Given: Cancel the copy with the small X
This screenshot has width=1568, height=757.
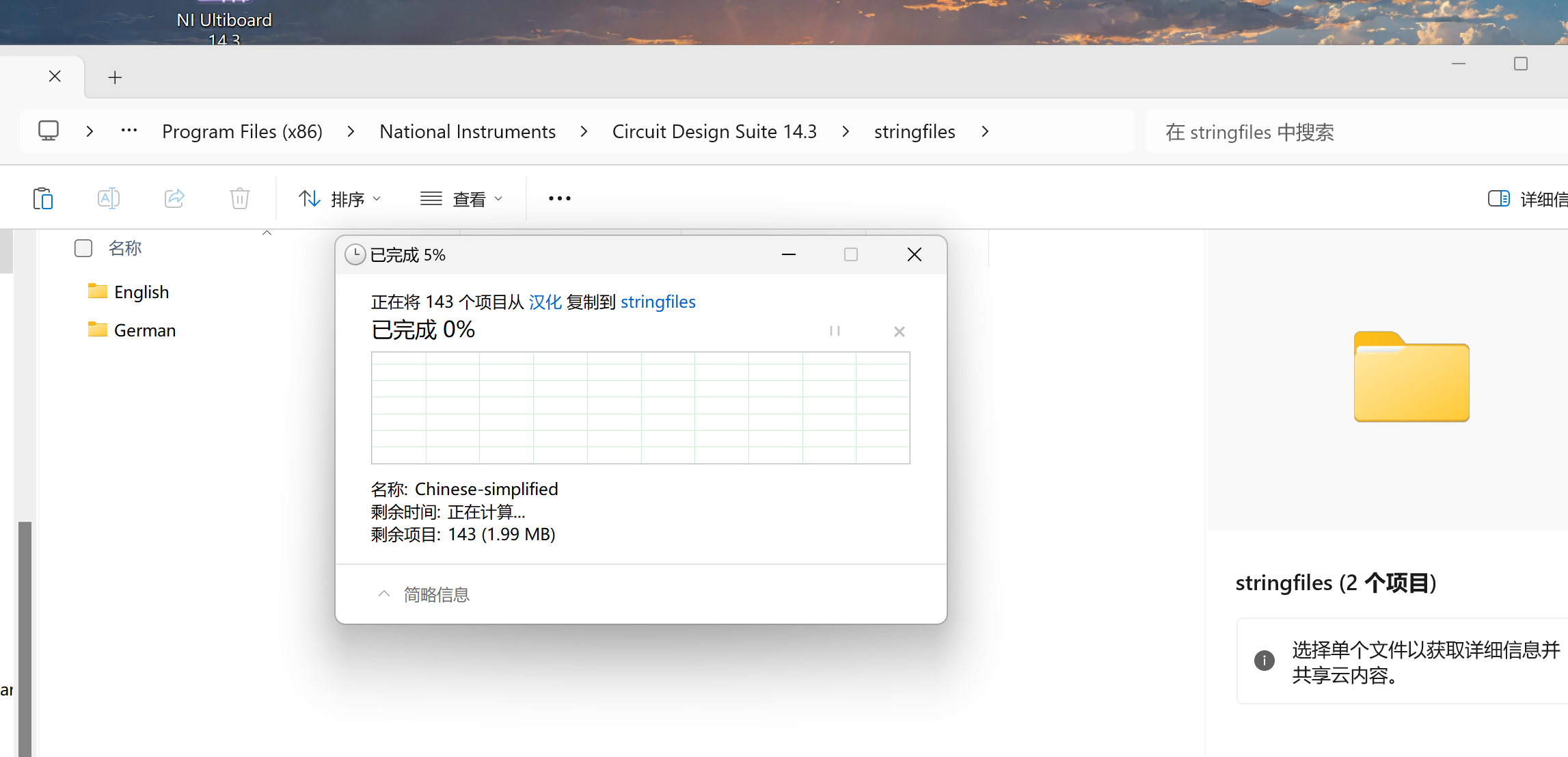Looking at the screenshot, I should 899,332.
